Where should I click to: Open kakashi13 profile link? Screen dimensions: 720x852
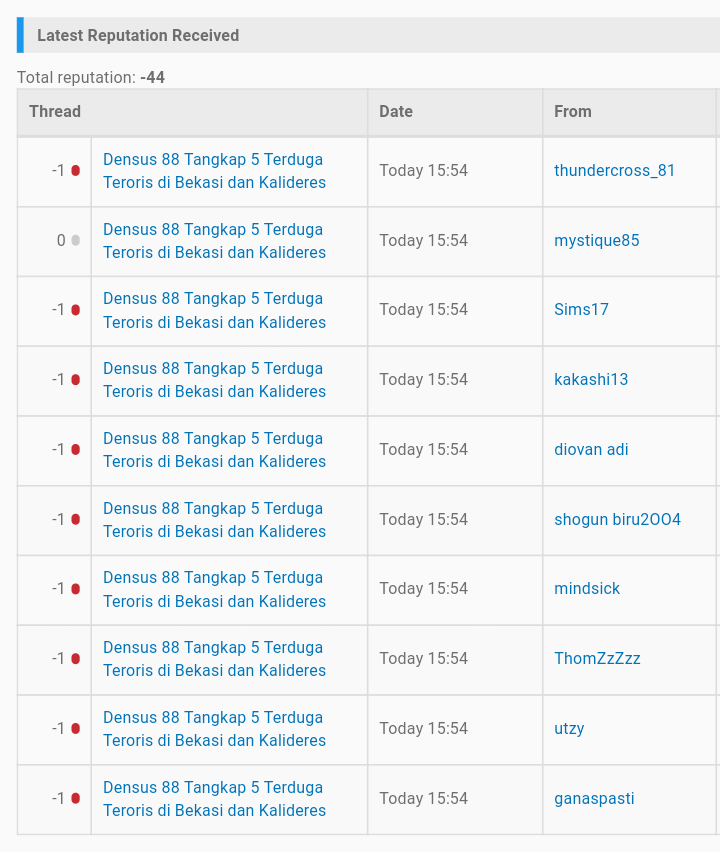[x=591, y=380]
